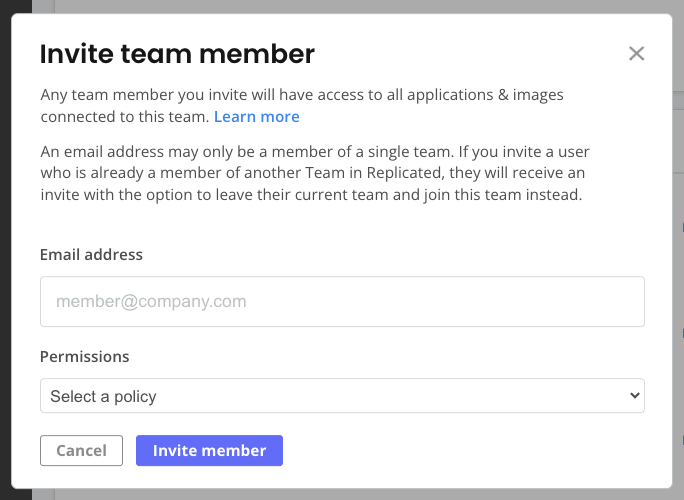
Task: Click the "Select a policy" text
Action: click(x=103, y=396)
